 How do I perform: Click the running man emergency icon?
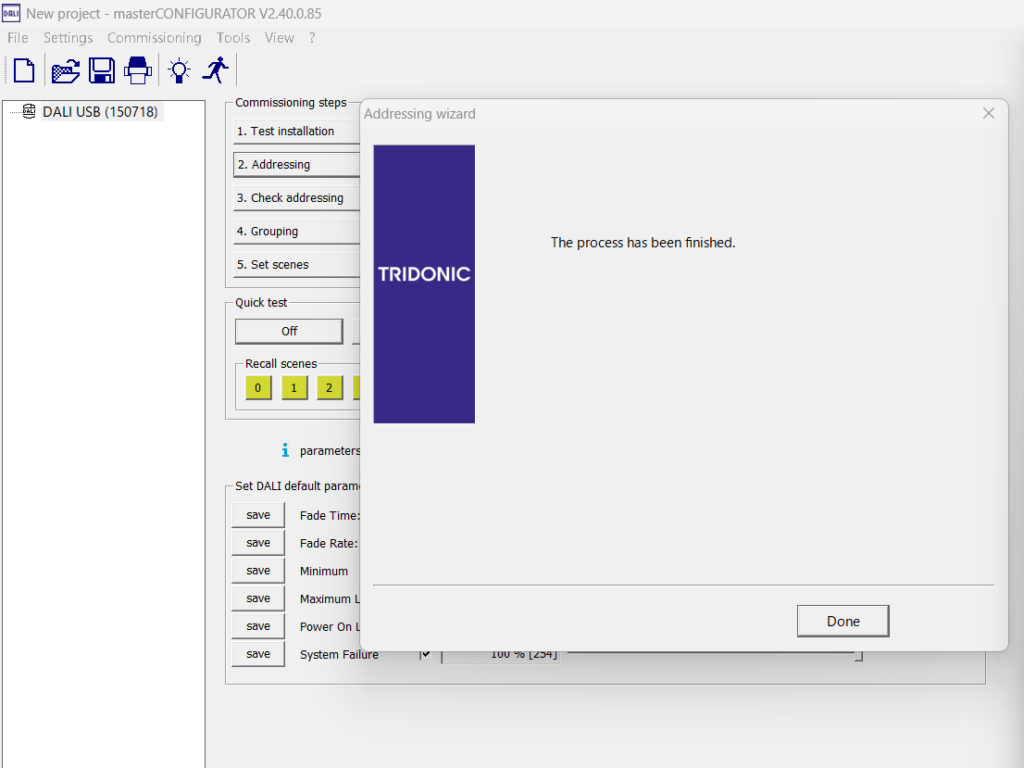pyautogui.click(x=215, y=70)
